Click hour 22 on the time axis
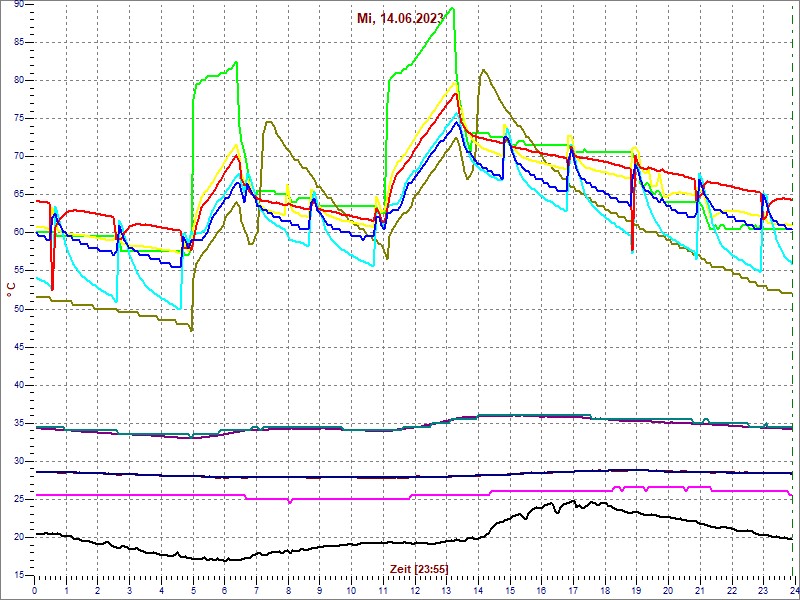 coord(732,590)
